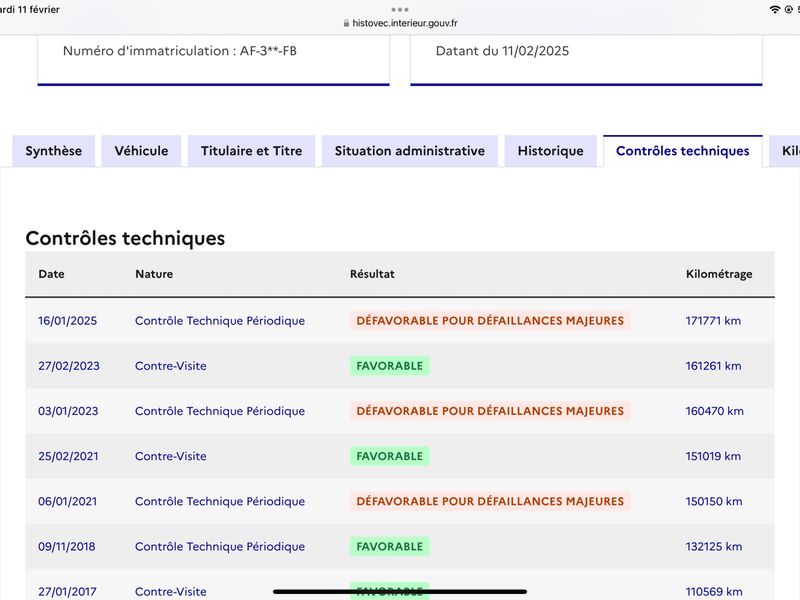Click Contre-Visite in the 27/02/2023 row

click(x=171, y=366)
